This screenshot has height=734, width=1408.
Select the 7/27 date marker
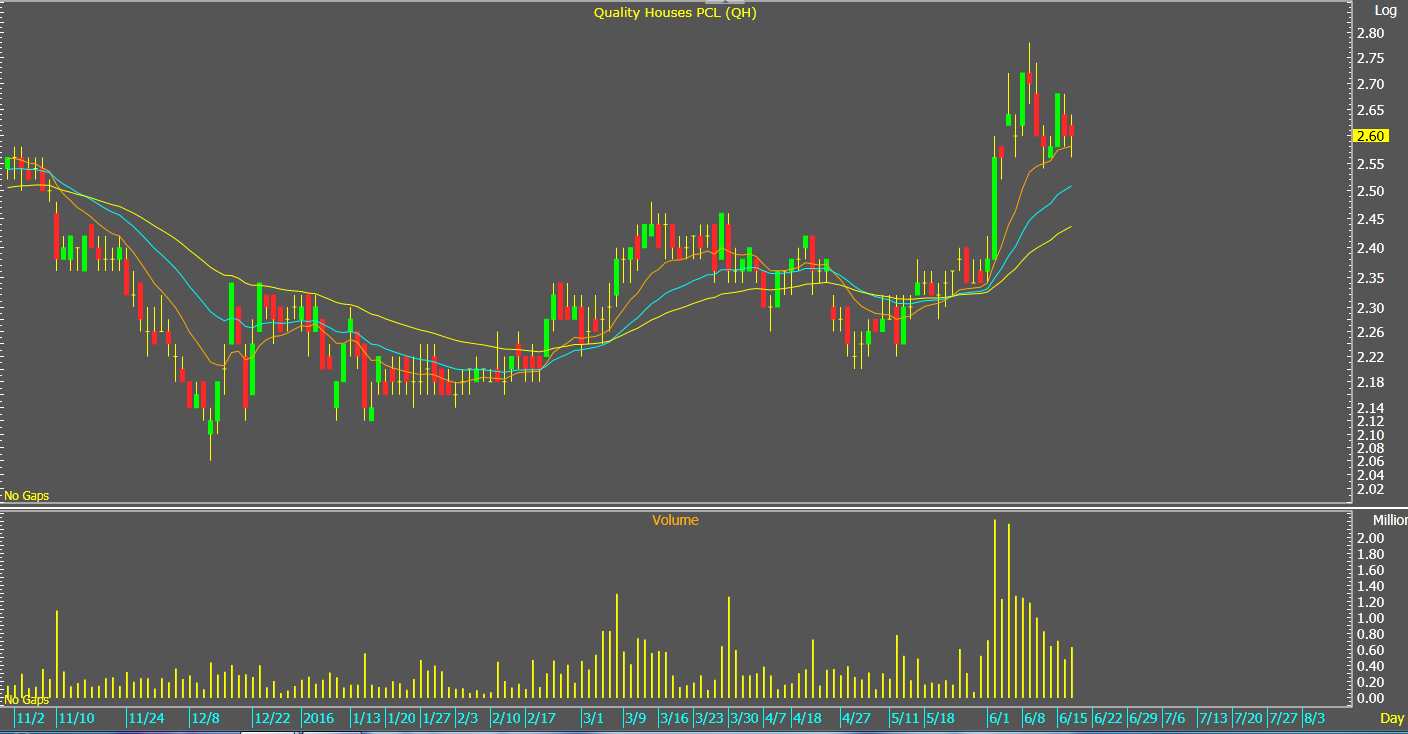[x=1283, y=718]
